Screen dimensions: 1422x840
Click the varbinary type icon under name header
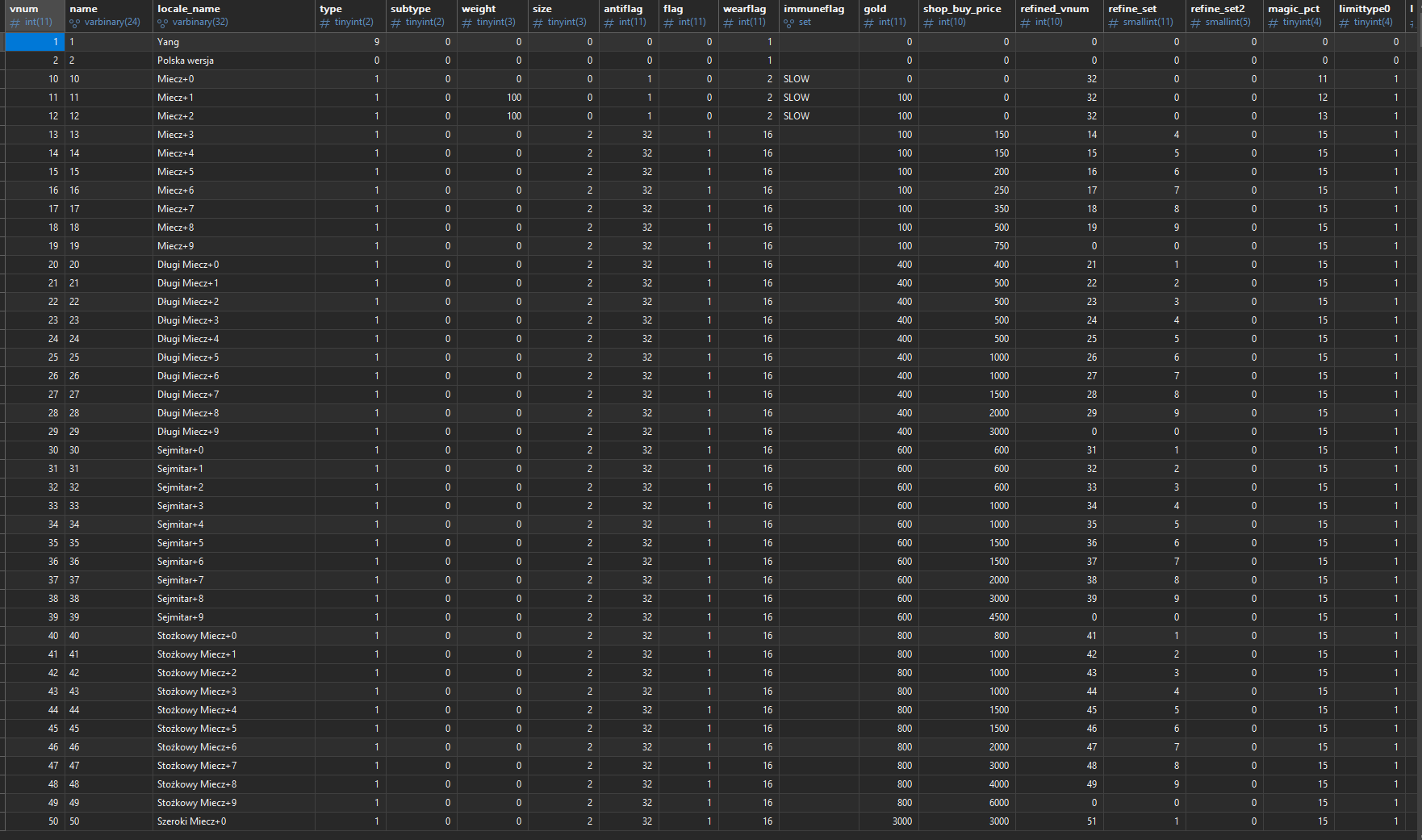(75, 23)
